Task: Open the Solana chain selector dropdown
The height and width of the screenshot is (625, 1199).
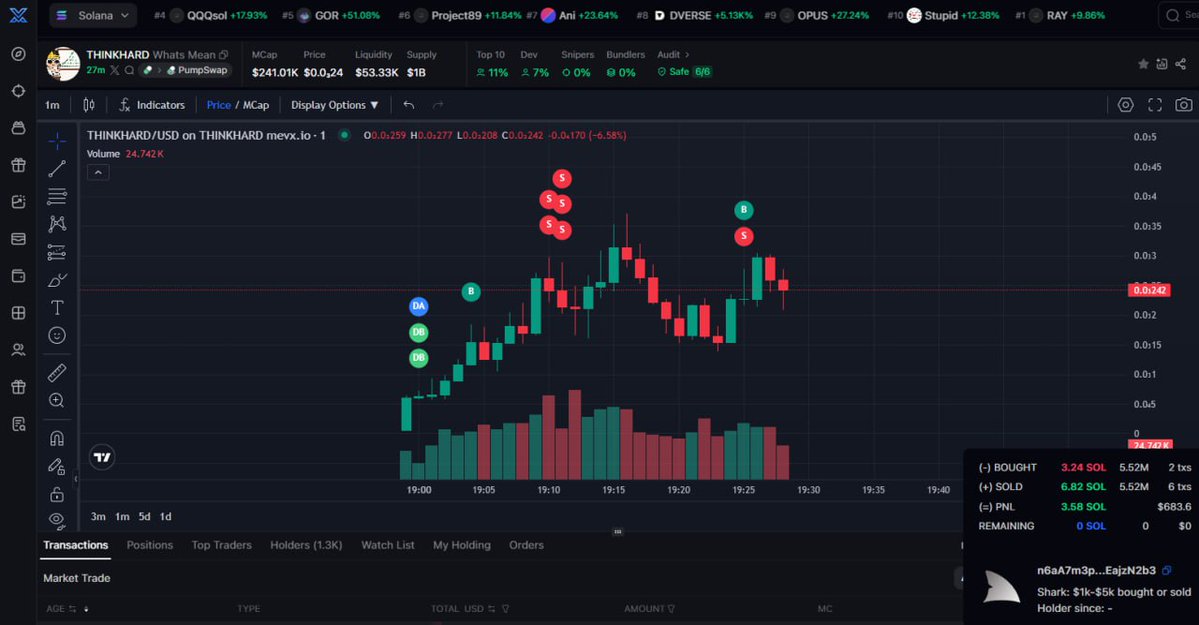Action: 93,15
